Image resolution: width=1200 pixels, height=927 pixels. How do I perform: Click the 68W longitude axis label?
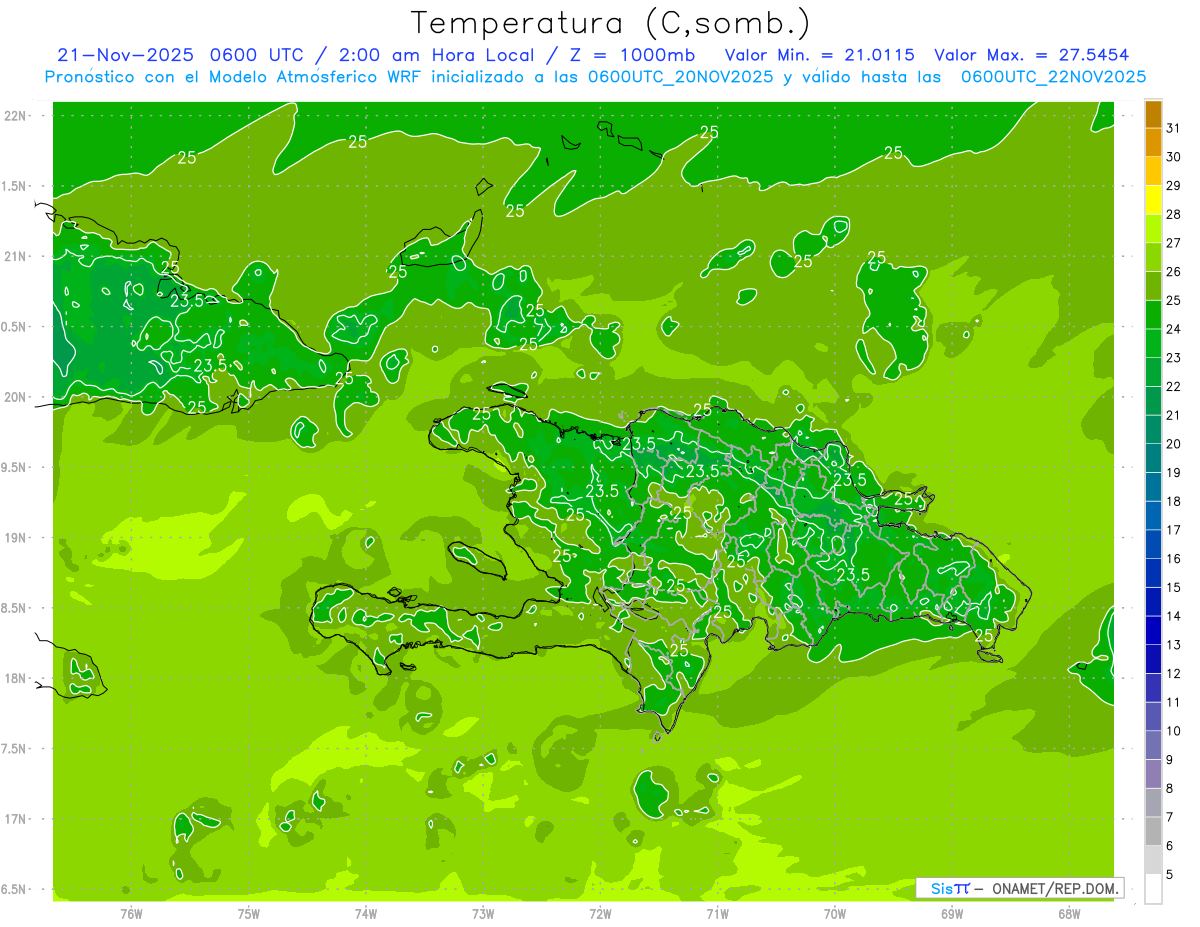(x=1069, y=914)
